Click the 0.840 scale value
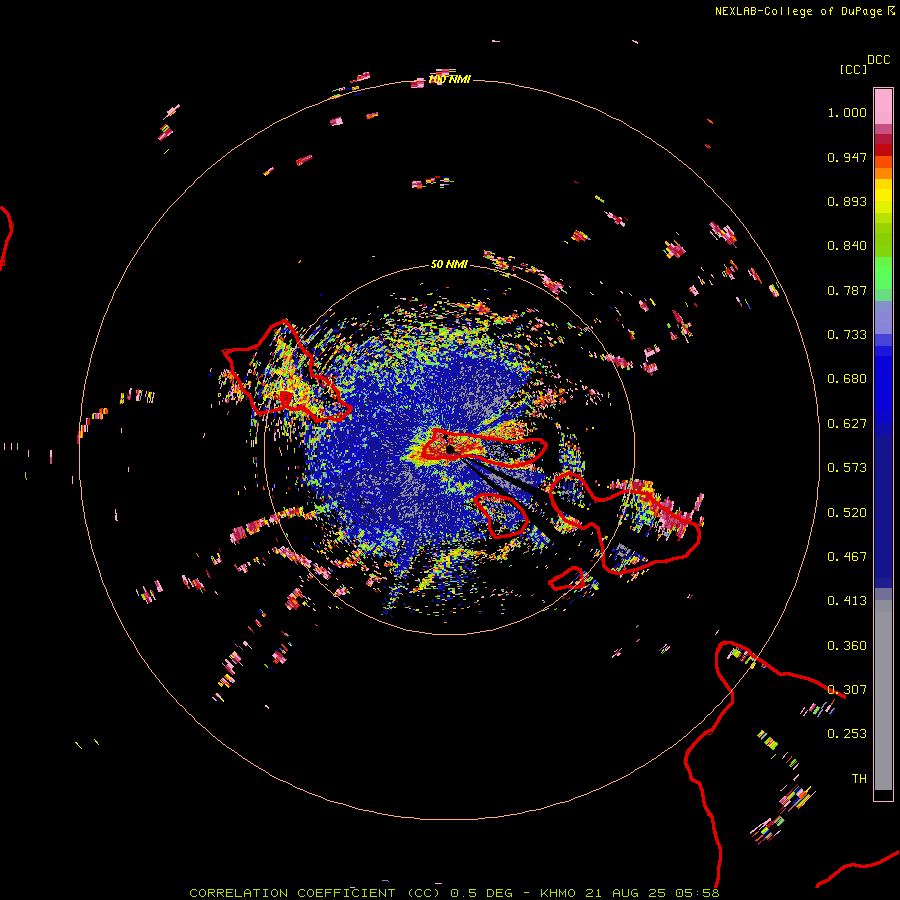The height and width of the screenshot is (900, 900). 847,246
